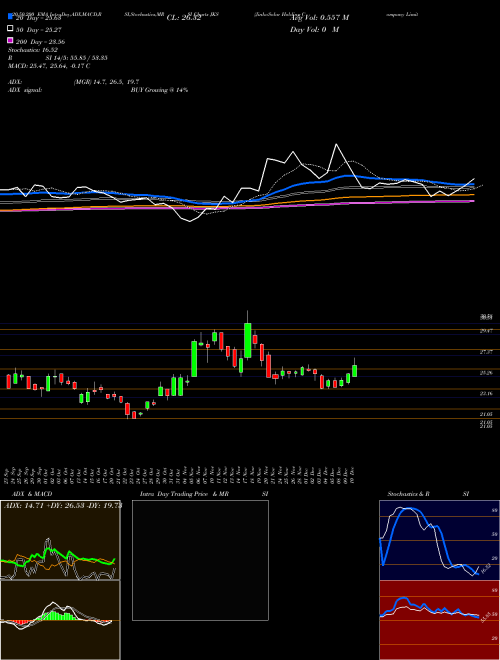Select the CL: 26.32 closing price text
The image size is (500, 660).
184,18
